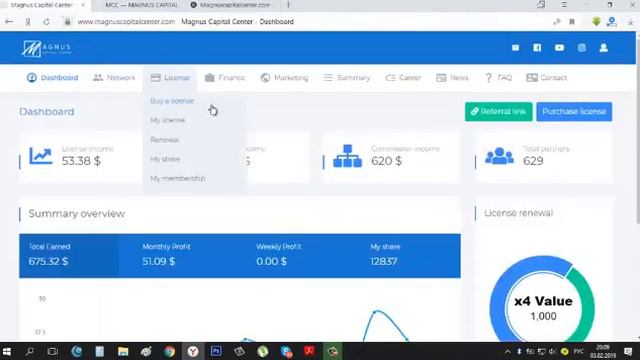The width and height of the screenshot is (640, 360).
Task: Open the Facebook icon in header
Action: click(537, 48)
